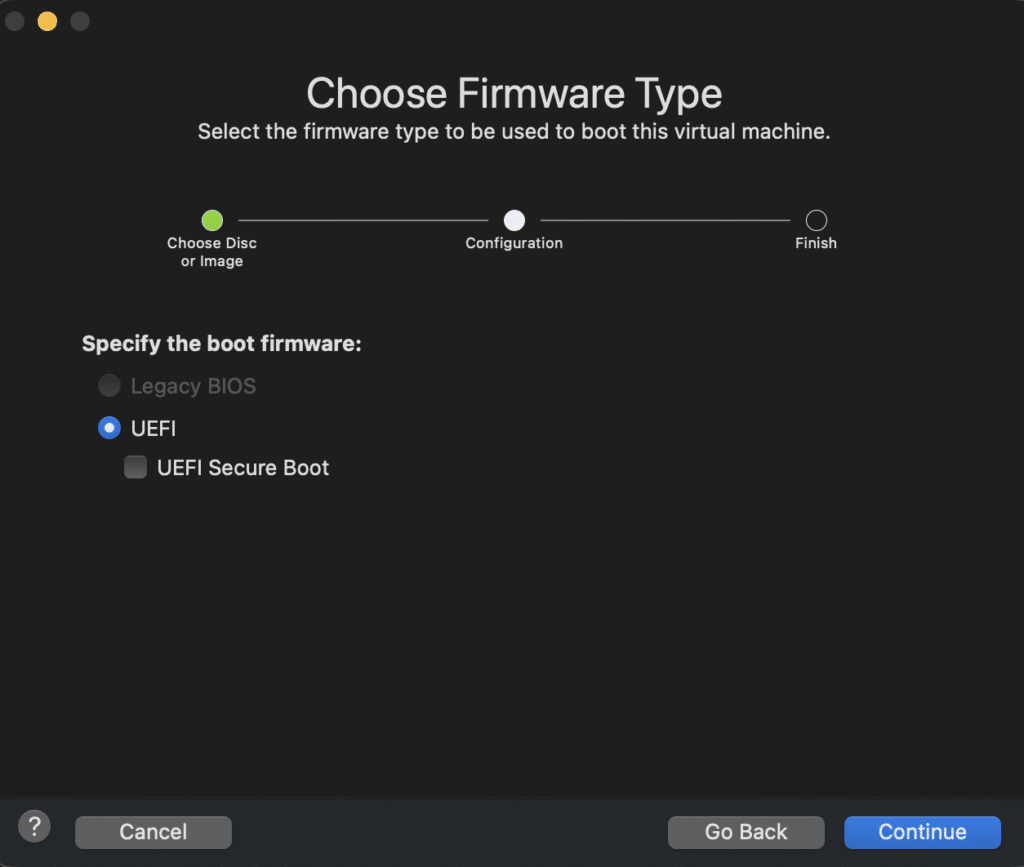Image resolution: width=1024 pixels, height=867 pixels.
Task: Click the Choose Firmware Type title
Action: [512, 93]
